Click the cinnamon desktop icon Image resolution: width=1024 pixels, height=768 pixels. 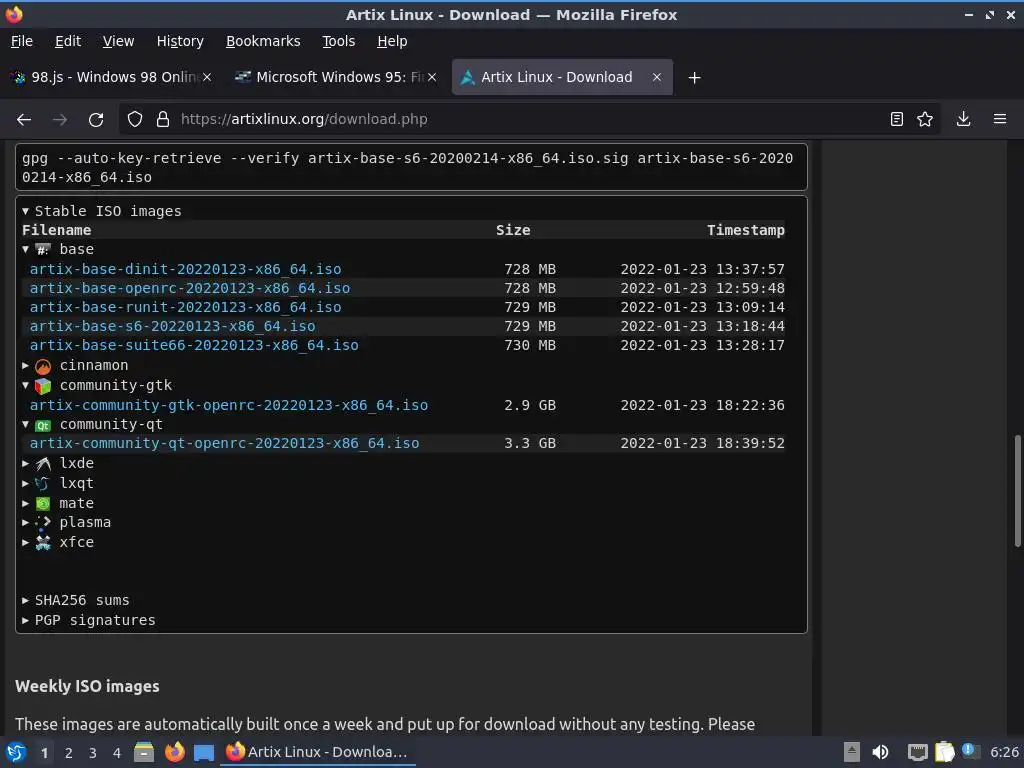[x=43, y=366]
